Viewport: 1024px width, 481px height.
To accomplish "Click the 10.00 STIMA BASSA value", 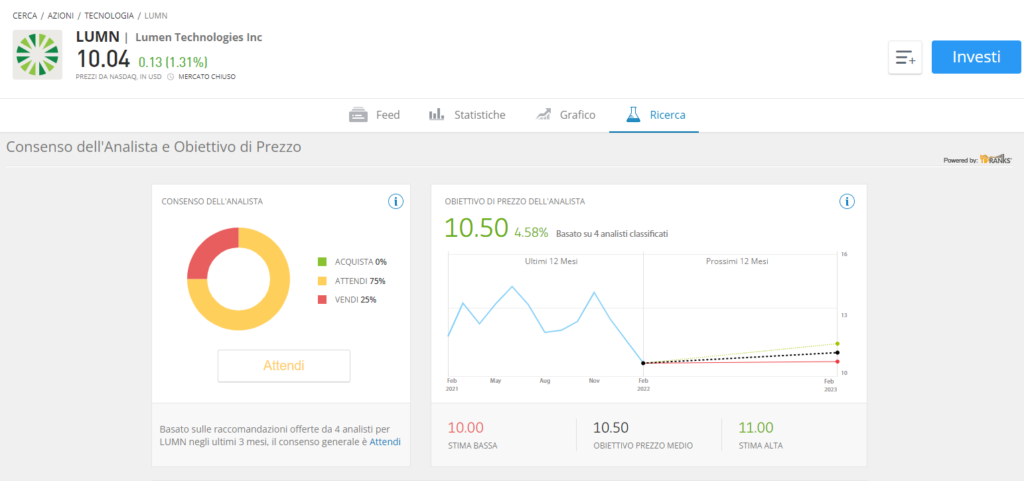I will [466, 428].
